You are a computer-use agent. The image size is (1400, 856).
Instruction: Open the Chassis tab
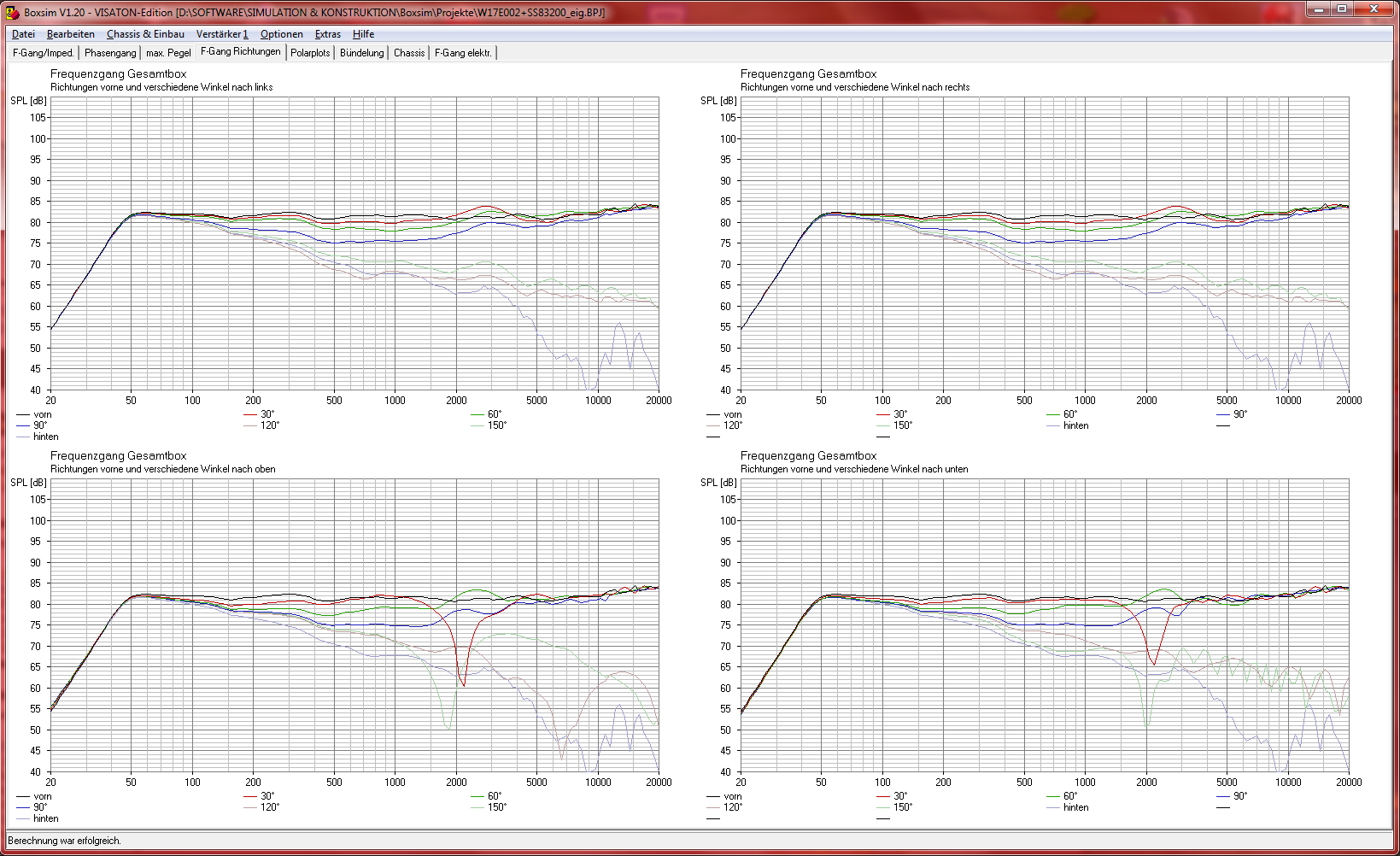(409, 53)
